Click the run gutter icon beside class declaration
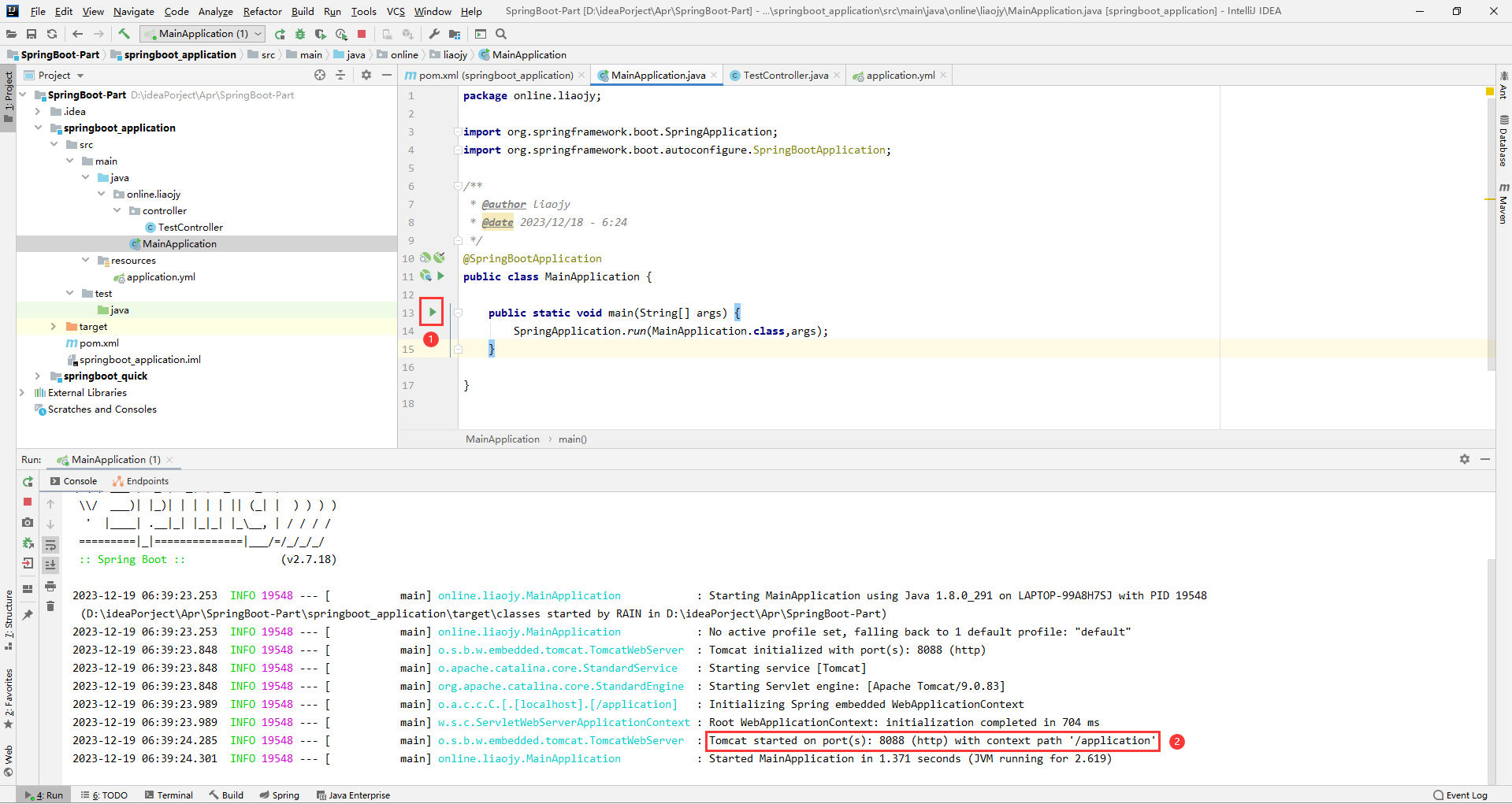1512x804 pixels. coord(440,276)
